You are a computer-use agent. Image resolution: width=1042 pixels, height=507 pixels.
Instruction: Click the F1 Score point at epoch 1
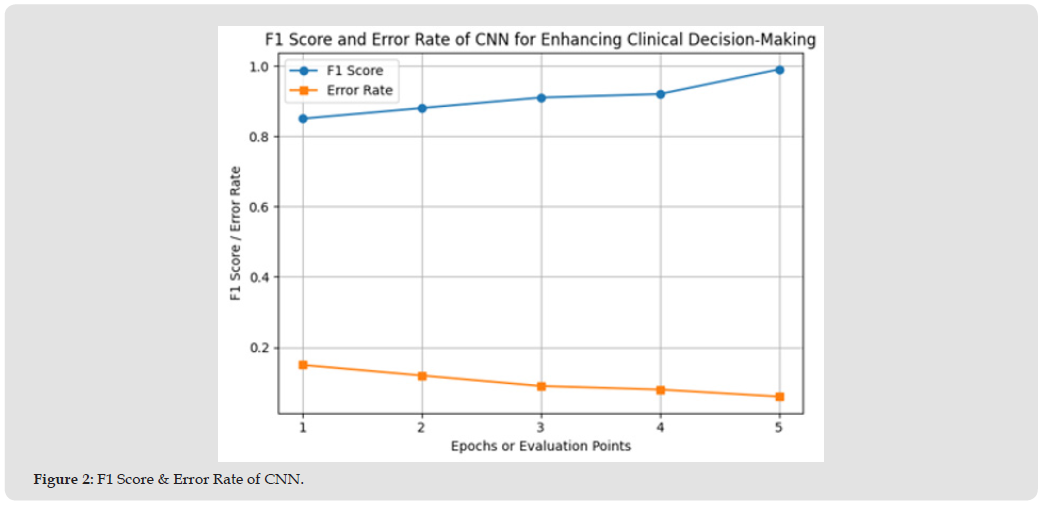click(x=303, y=119)
